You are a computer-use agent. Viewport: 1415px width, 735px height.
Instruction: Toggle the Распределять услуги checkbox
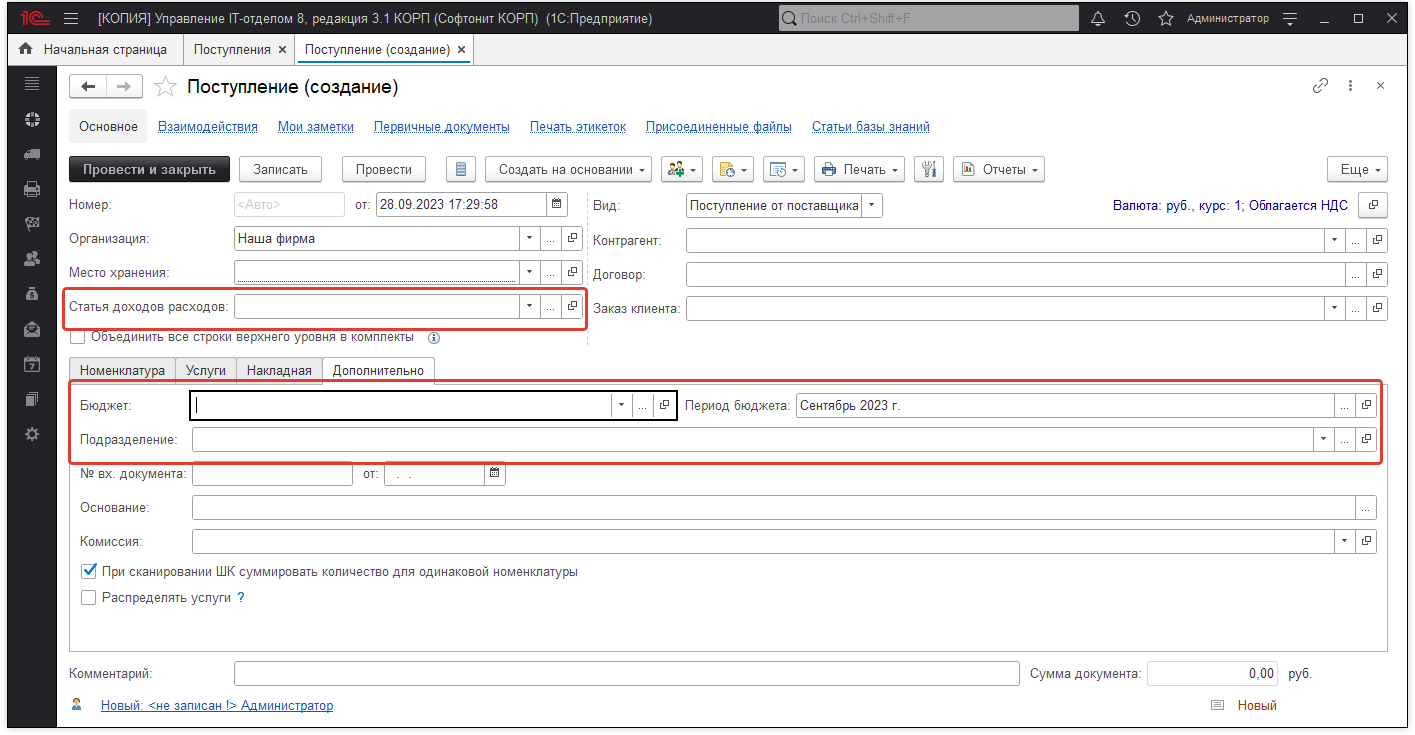click(89, 597)
